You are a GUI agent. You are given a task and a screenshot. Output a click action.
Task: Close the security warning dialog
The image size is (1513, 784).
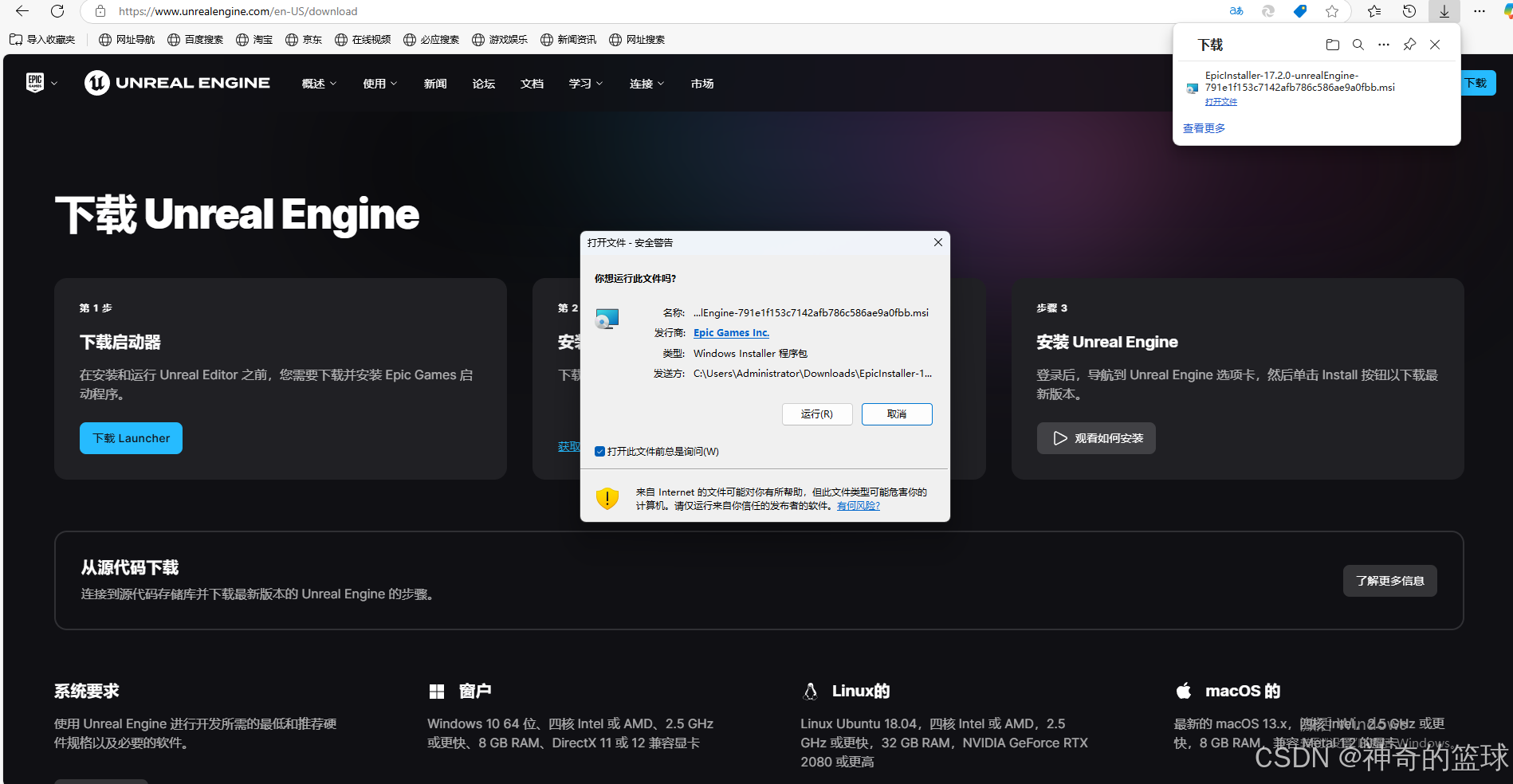click(938, 242)
